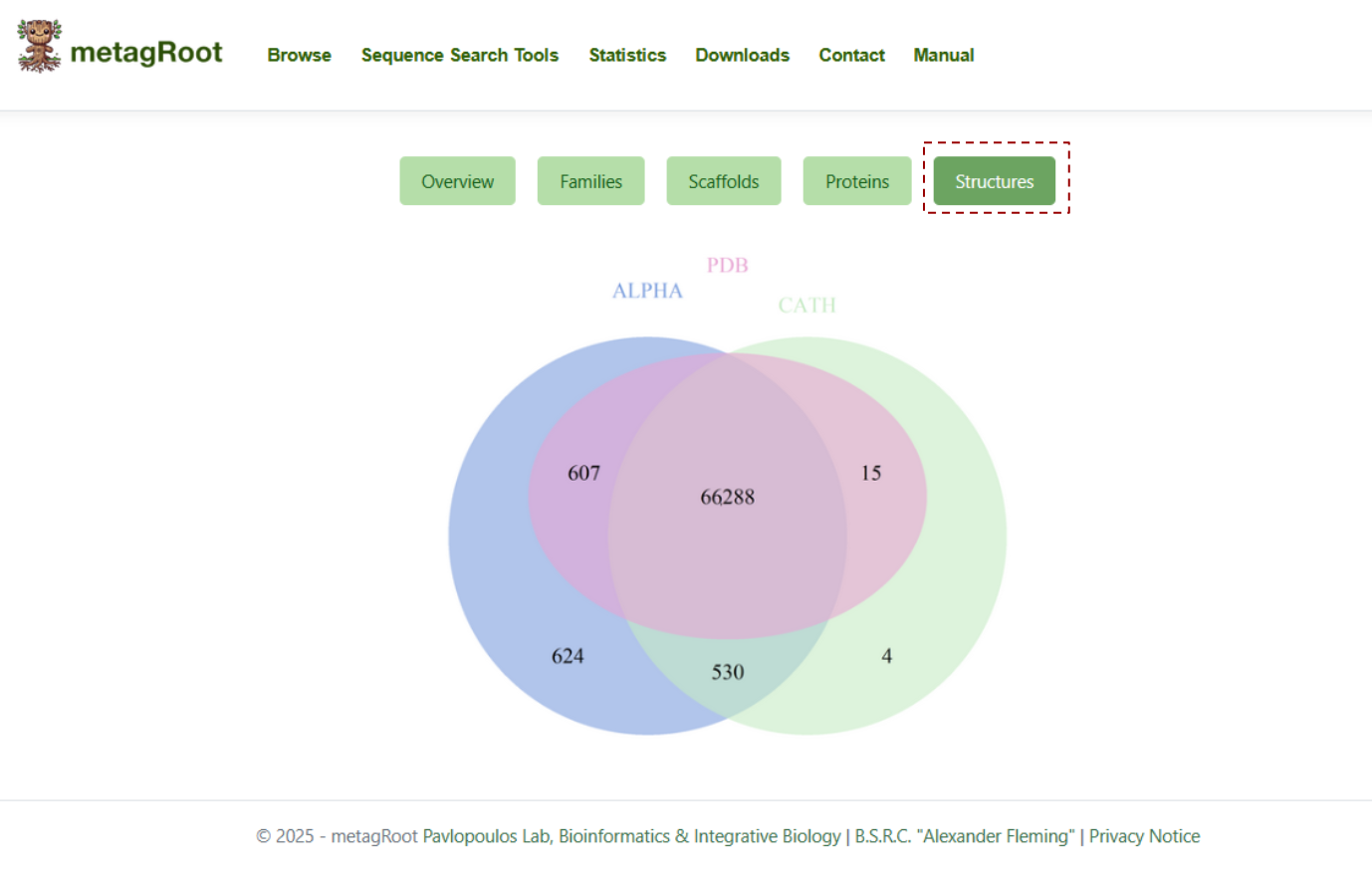Image resolution: width=1372 pixels, height=876 pixels.
Task: Open the Privacy Notice link
Action: pyautogui.click(x=1144, y=836)
